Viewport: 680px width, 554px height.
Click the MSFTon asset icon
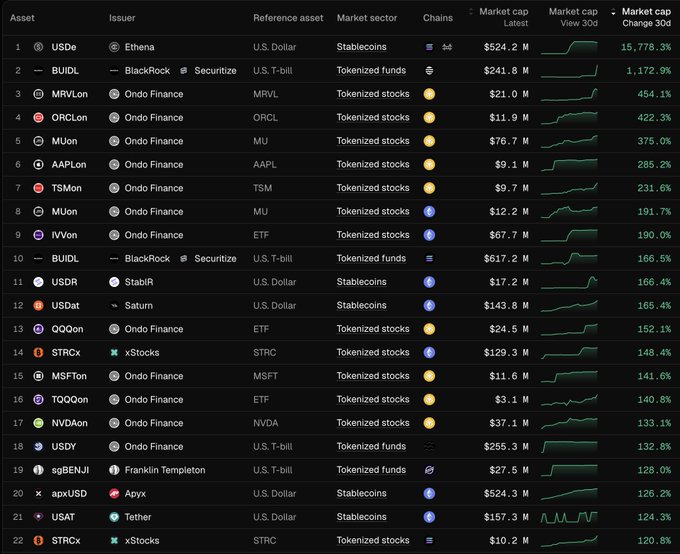(x=38, y=376)
